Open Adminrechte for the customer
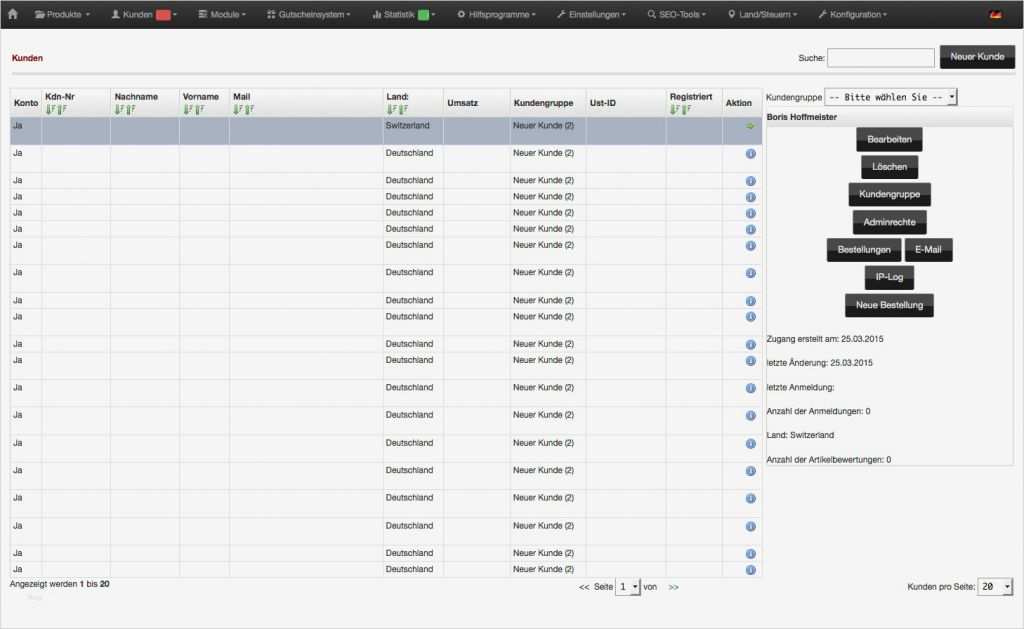This screenshot has width=1024, height=629. click(889, 222)
